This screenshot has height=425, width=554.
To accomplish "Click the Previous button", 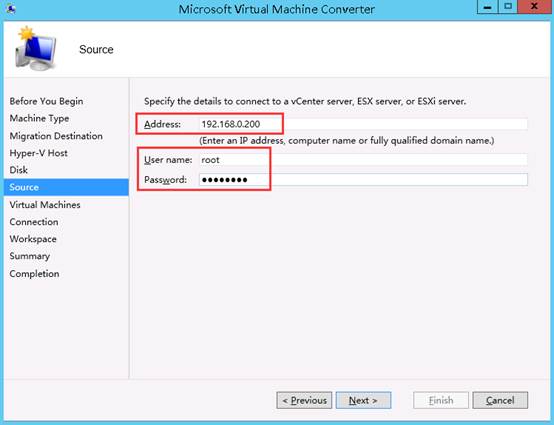I will click(x=304, y=400).
